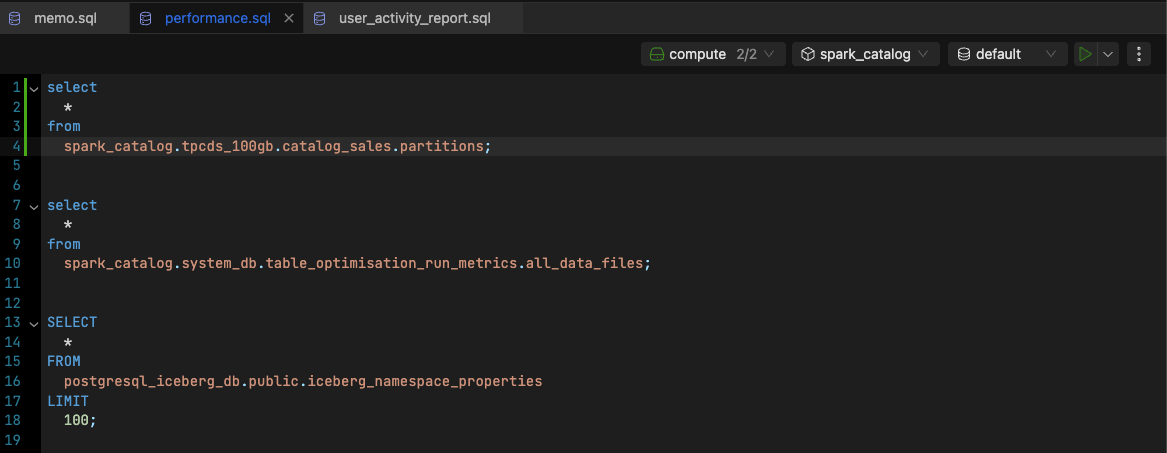Click the value 100; on line 18
Image resolution: width=1167 pixels, height=453 pixels.
(x=80, y=420)
